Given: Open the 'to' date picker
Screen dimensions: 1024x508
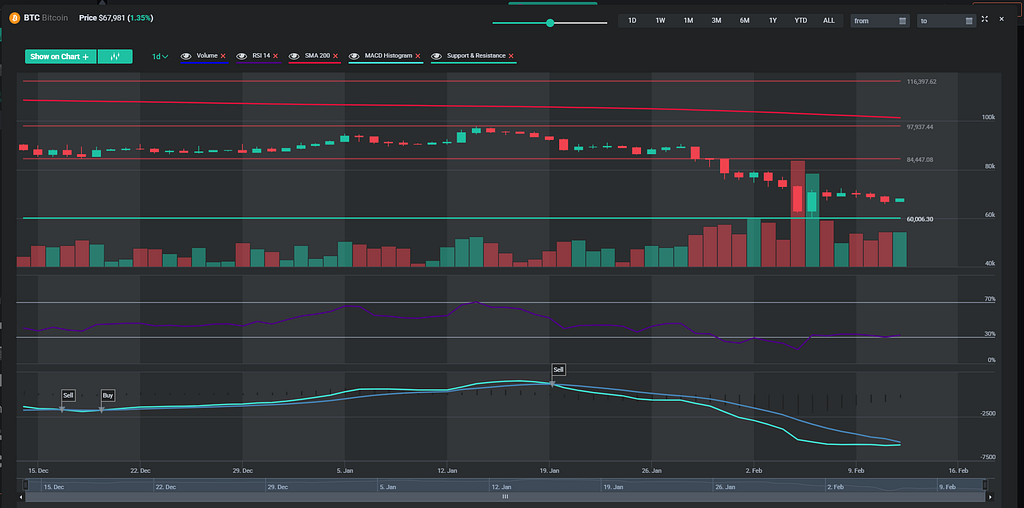Looking at the screenshot, I should [x=945, y=20].
